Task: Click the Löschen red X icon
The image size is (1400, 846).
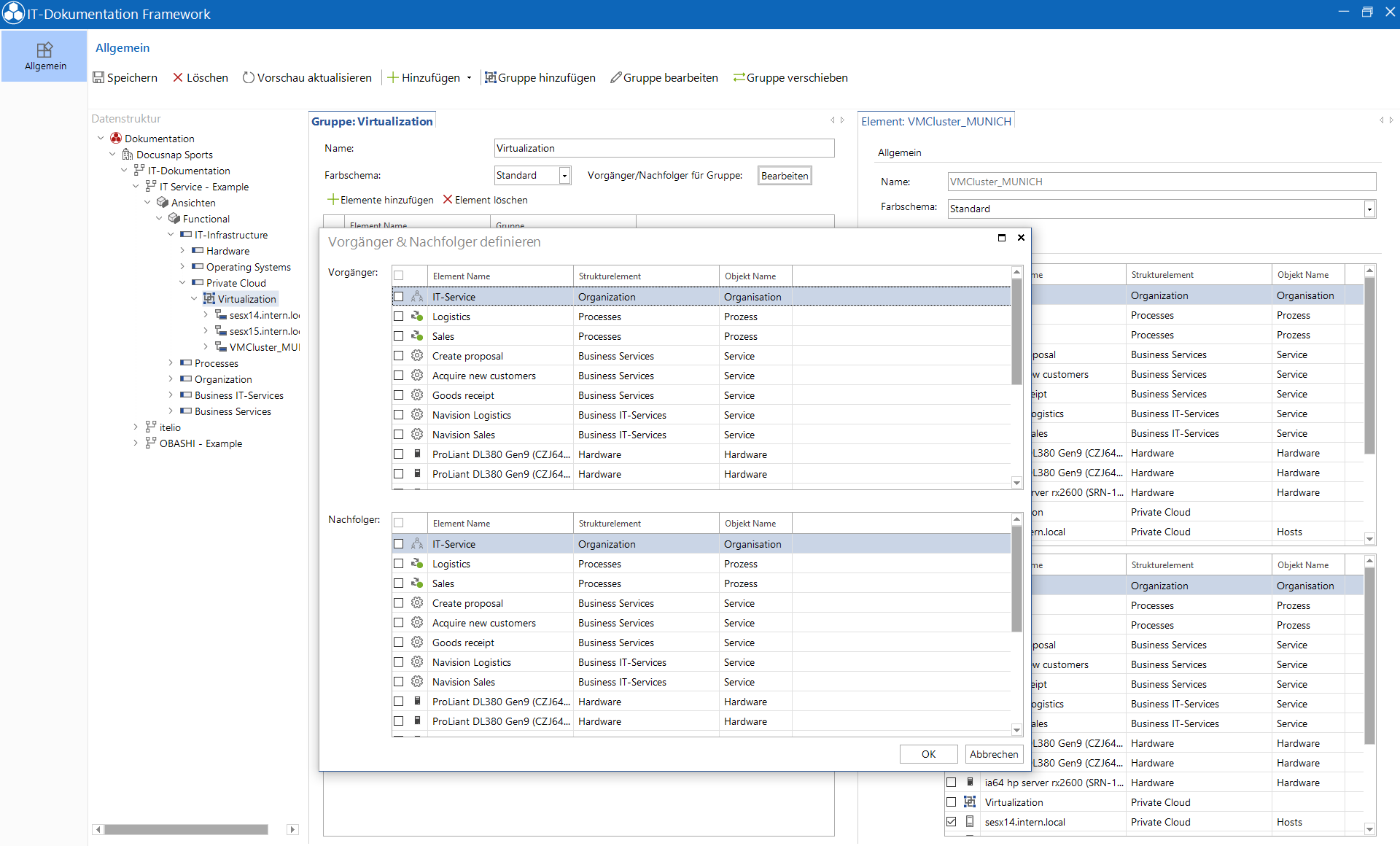Action: coord(178,77)
